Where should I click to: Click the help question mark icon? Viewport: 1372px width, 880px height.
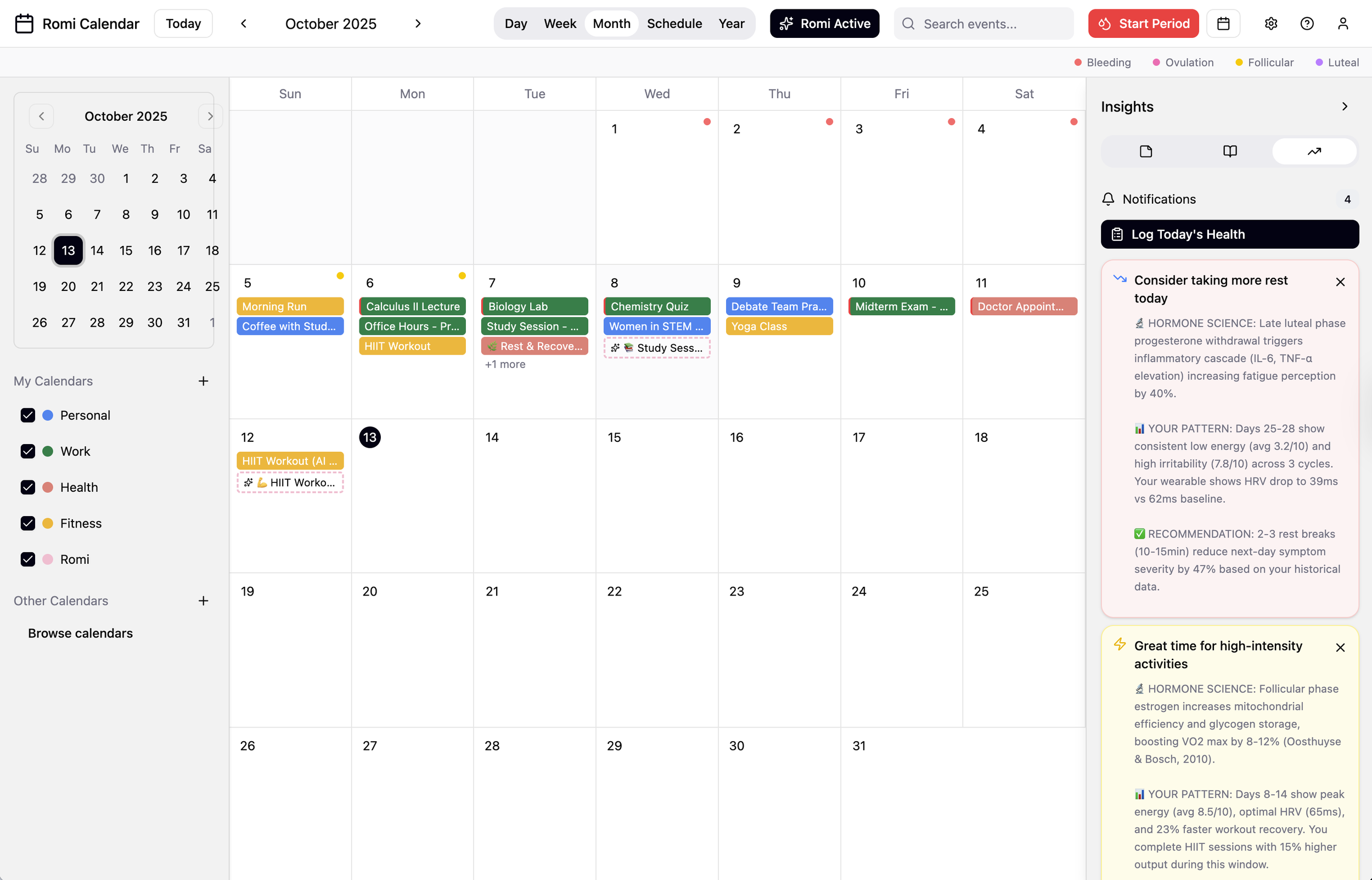pos(1307,24)
